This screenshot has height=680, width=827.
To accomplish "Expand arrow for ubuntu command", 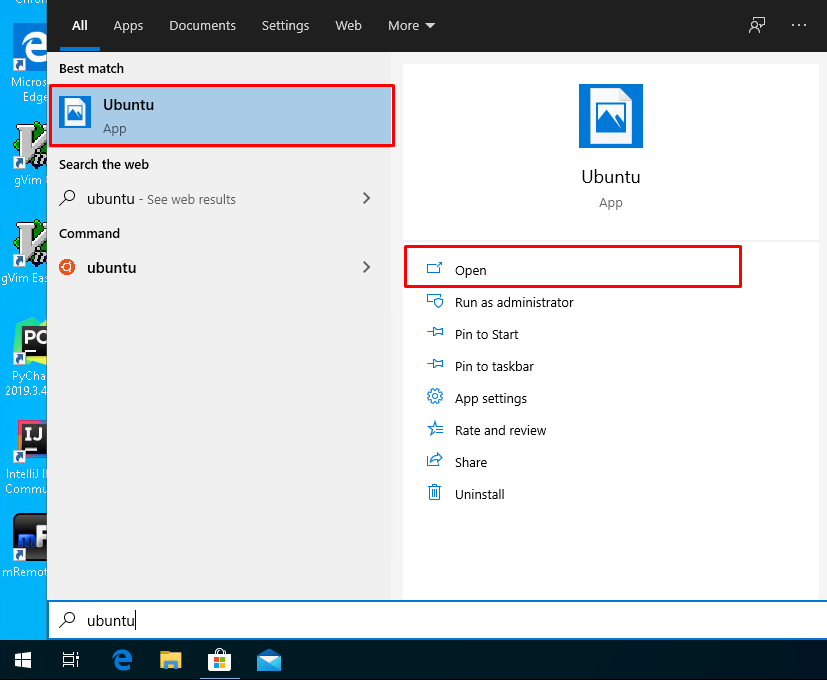I will 367,267.
